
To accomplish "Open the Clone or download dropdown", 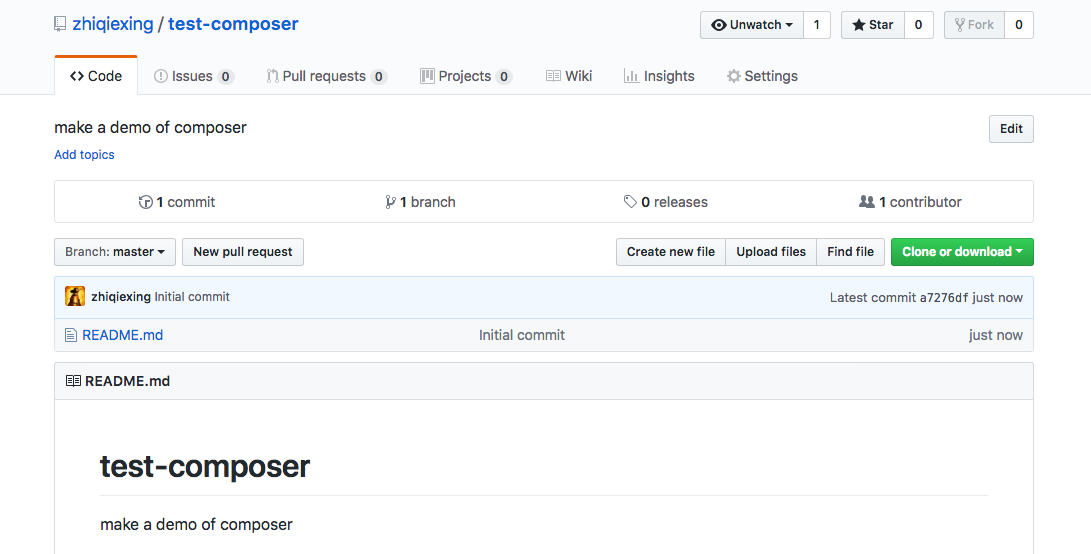I will point(962,252).
